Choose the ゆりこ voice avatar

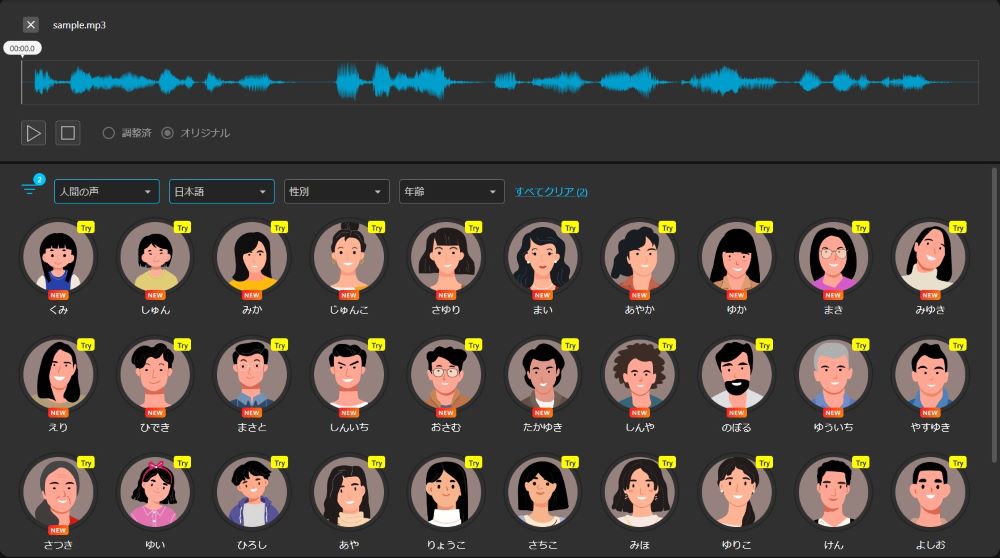click(737, 491)
